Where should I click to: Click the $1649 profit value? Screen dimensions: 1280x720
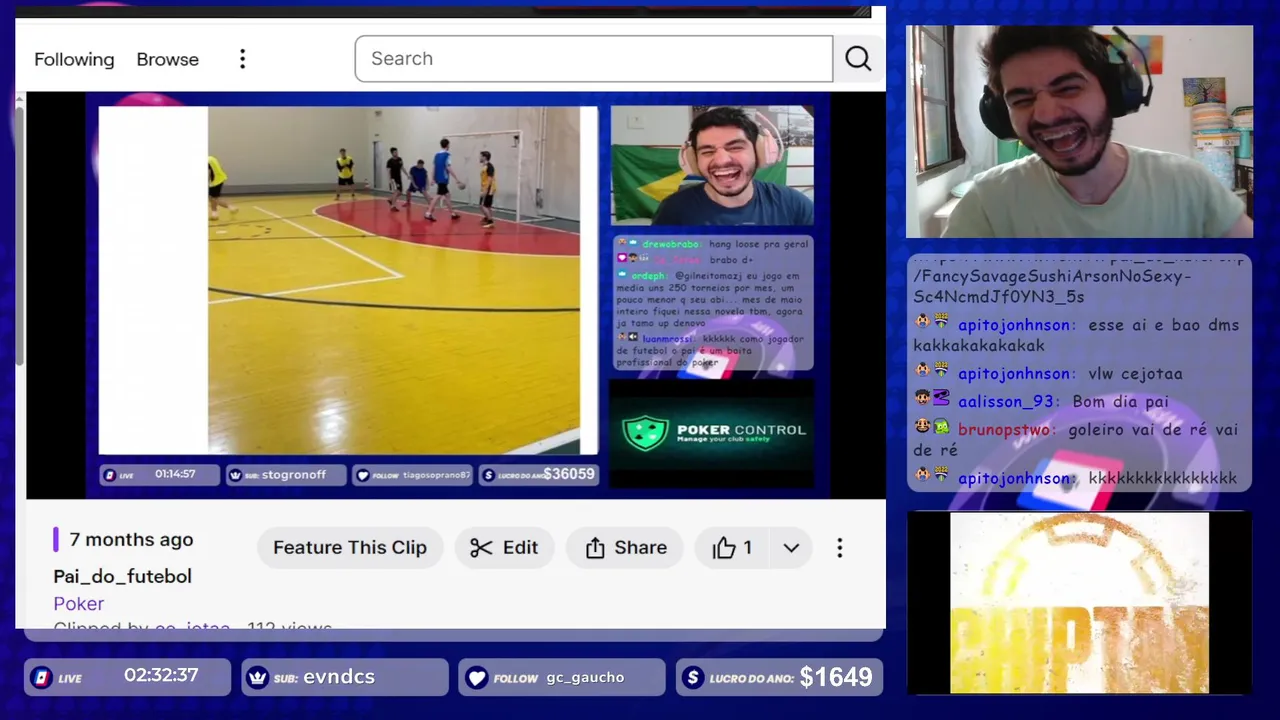(x=836, y=677)
